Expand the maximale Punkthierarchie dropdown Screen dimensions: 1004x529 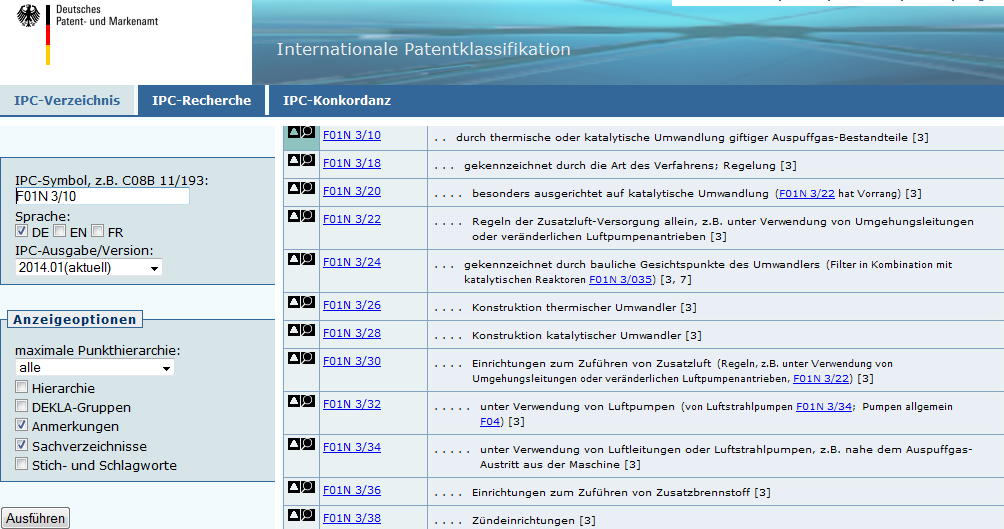click(x=94, y=368)
